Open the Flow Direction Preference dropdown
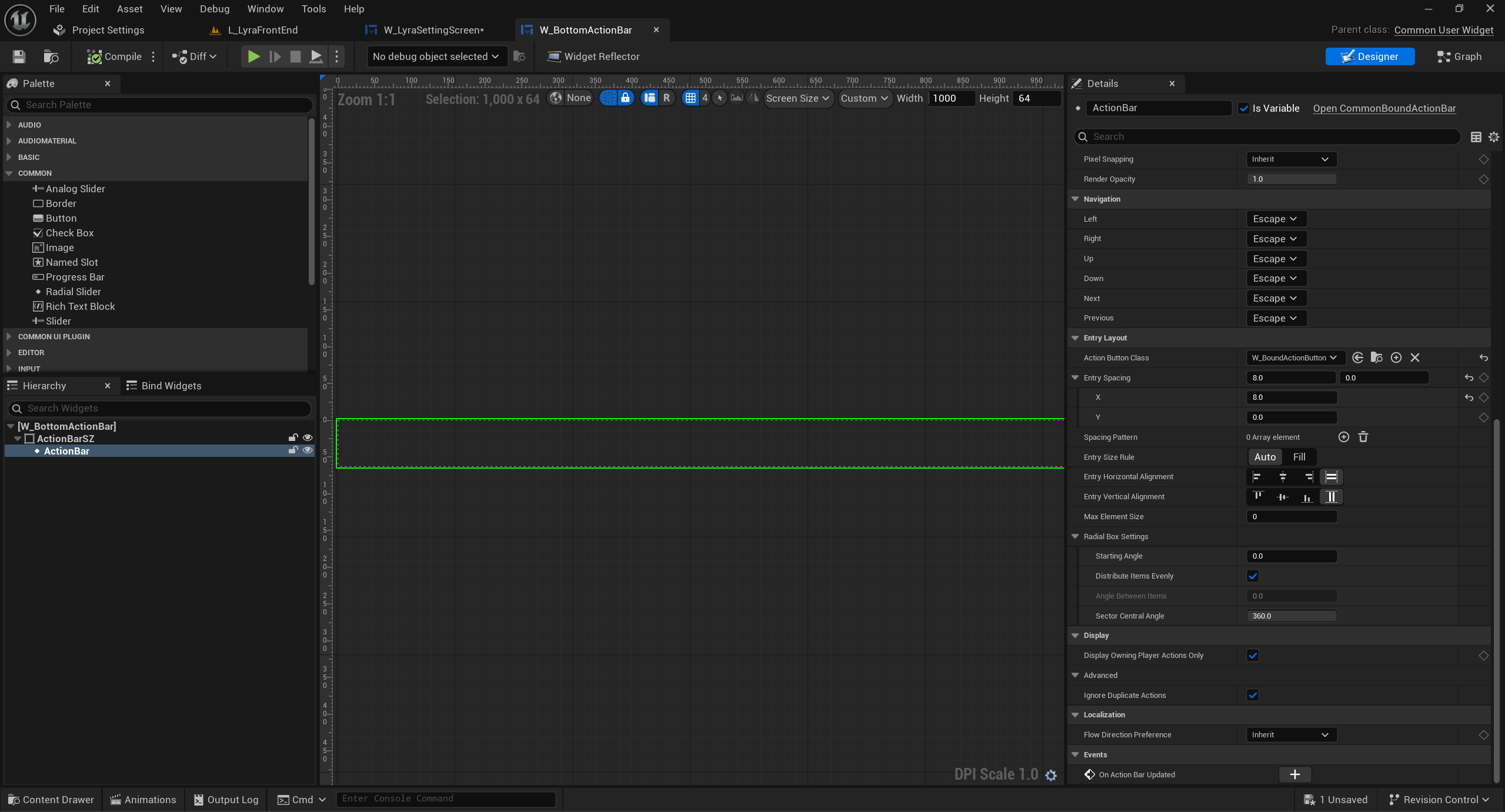 click(1291, 734)
